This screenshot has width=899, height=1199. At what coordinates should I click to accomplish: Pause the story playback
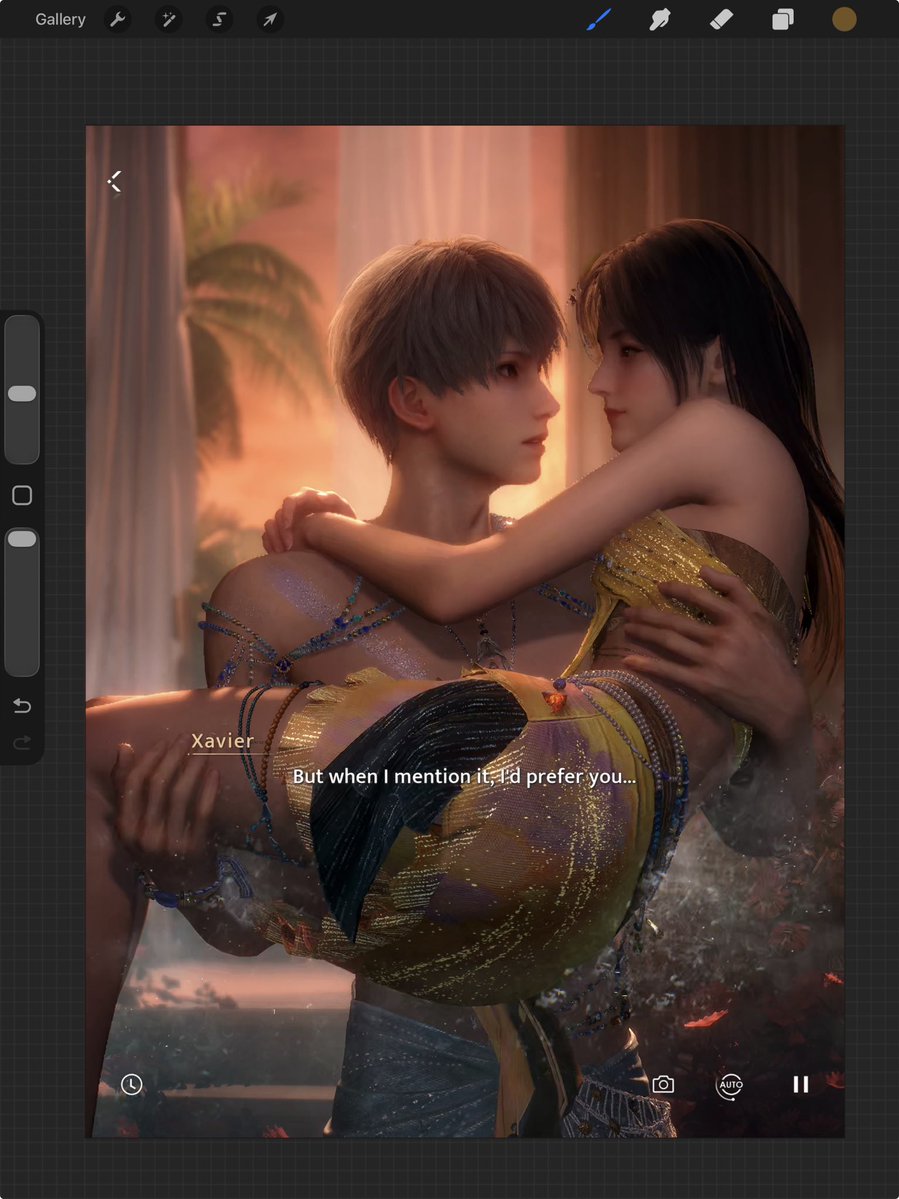(800, 1084)
